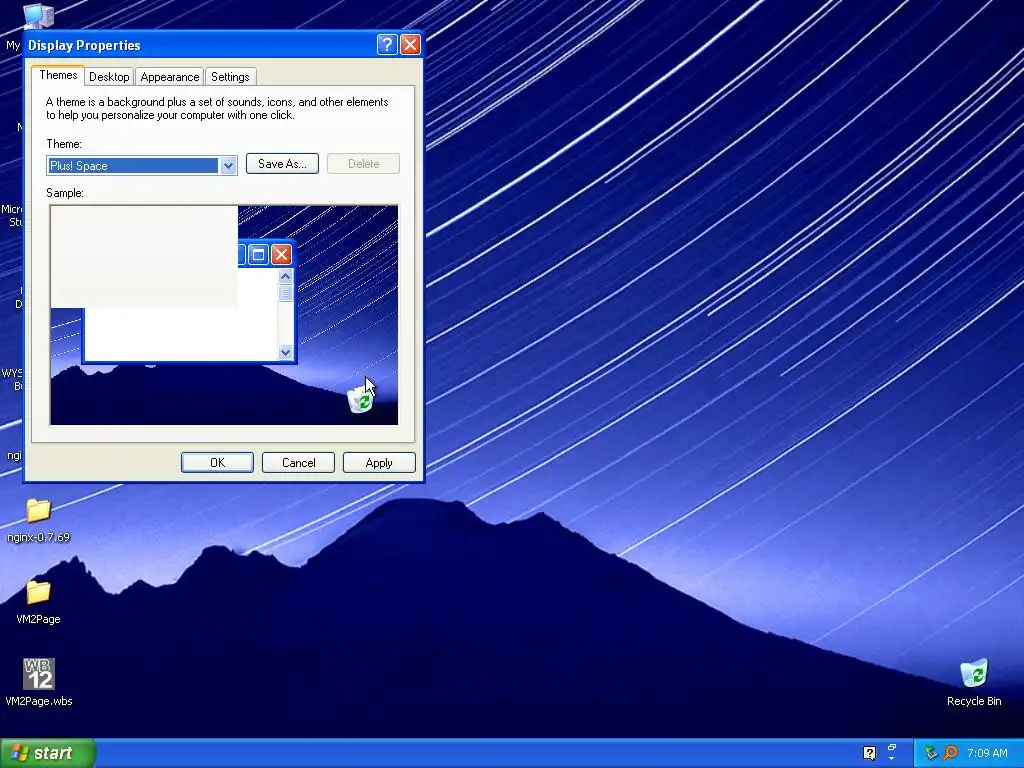Click the orange magnifier tray icon
The image size is (1024, 768).
[x=950, y=753]
